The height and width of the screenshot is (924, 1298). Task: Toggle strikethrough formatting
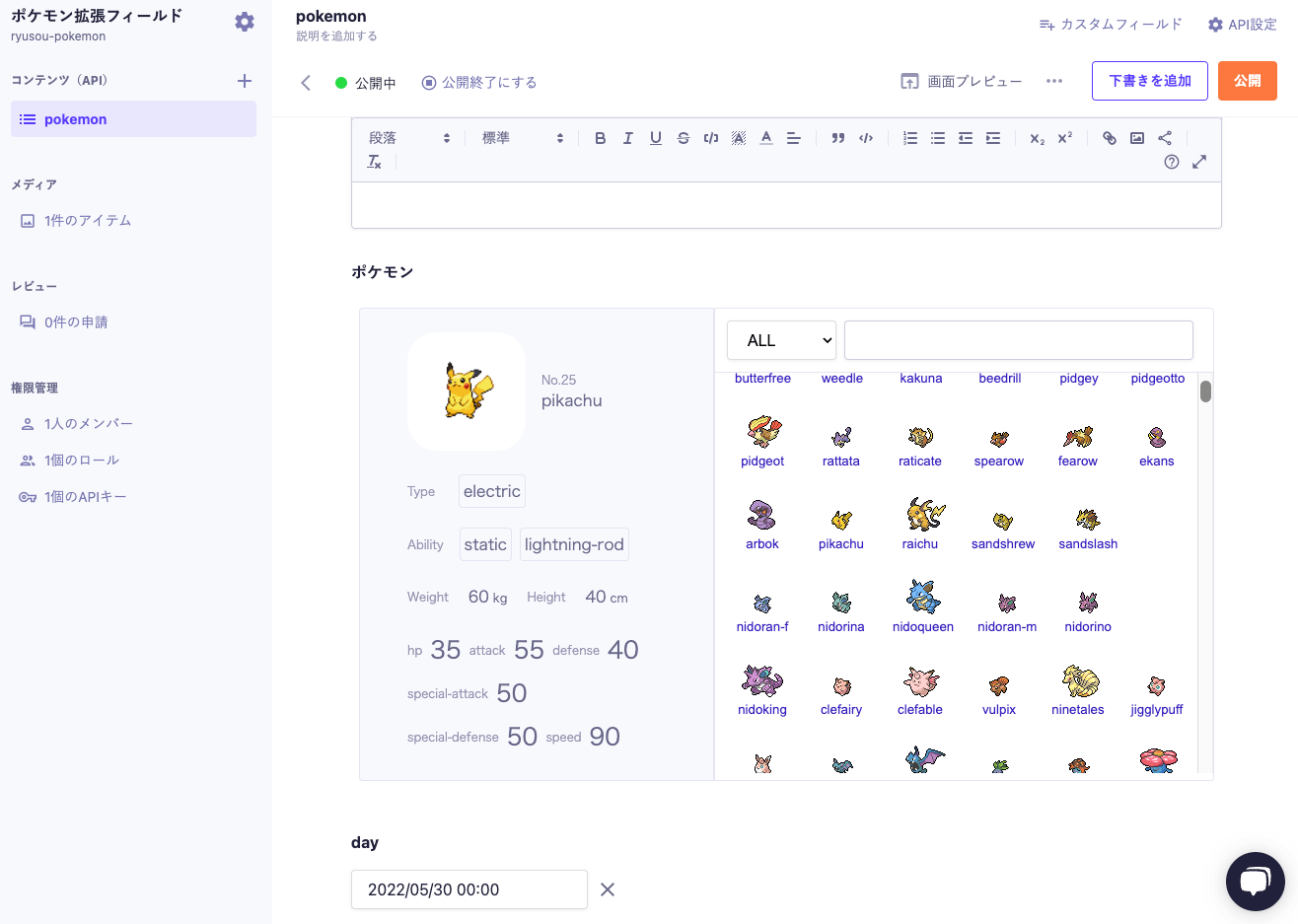tap(683, 138)
